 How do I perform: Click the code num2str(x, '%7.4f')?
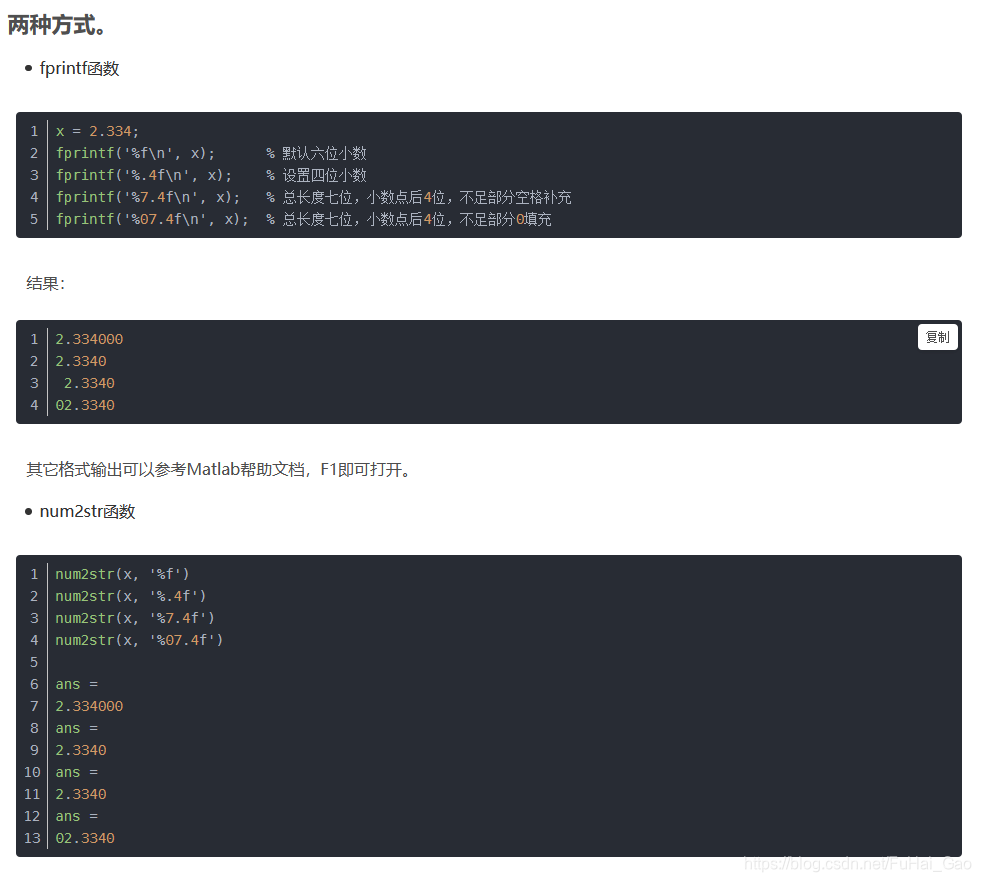tap(135, 617)
